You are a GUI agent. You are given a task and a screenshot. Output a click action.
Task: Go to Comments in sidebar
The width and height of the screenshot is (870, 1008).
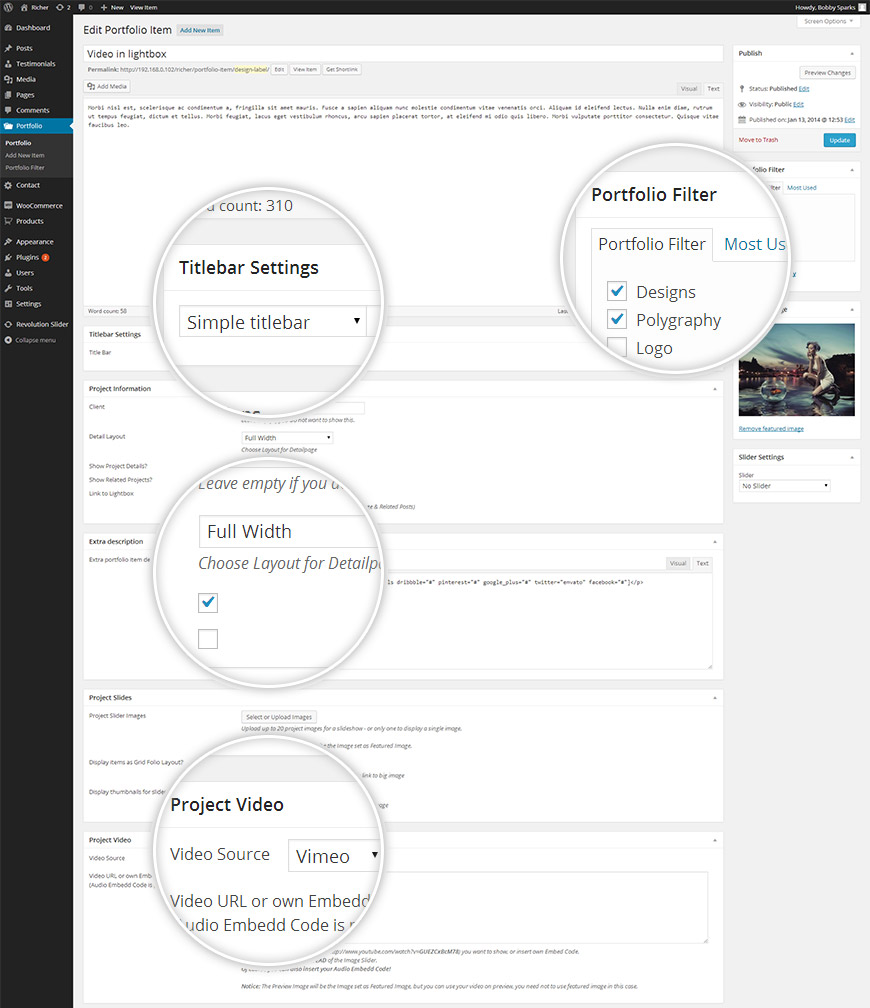[x=32, y=110]
